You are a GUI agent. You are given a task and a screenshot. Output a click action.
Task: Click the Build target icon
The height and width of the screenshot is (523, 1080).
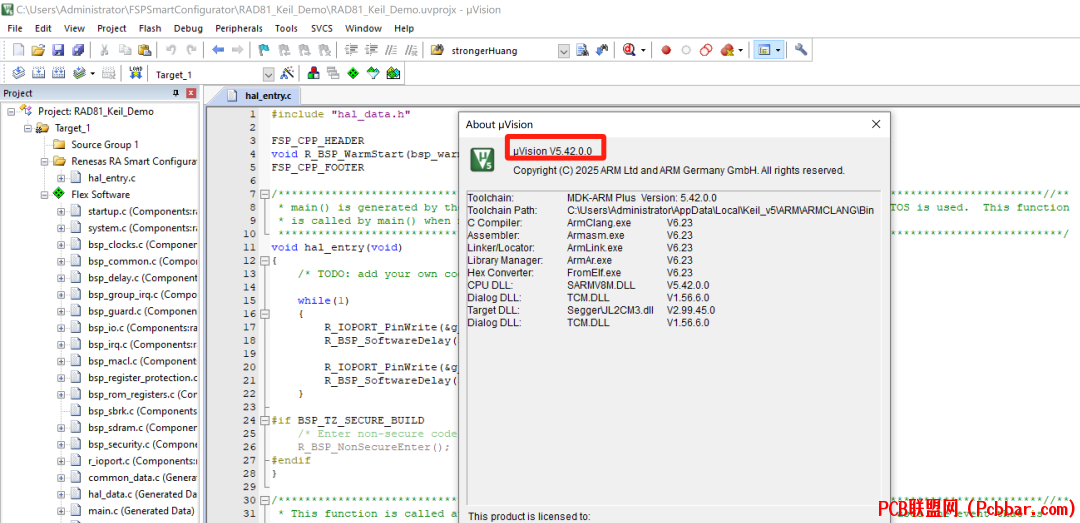pyautogui.click(x=39, y=73)
